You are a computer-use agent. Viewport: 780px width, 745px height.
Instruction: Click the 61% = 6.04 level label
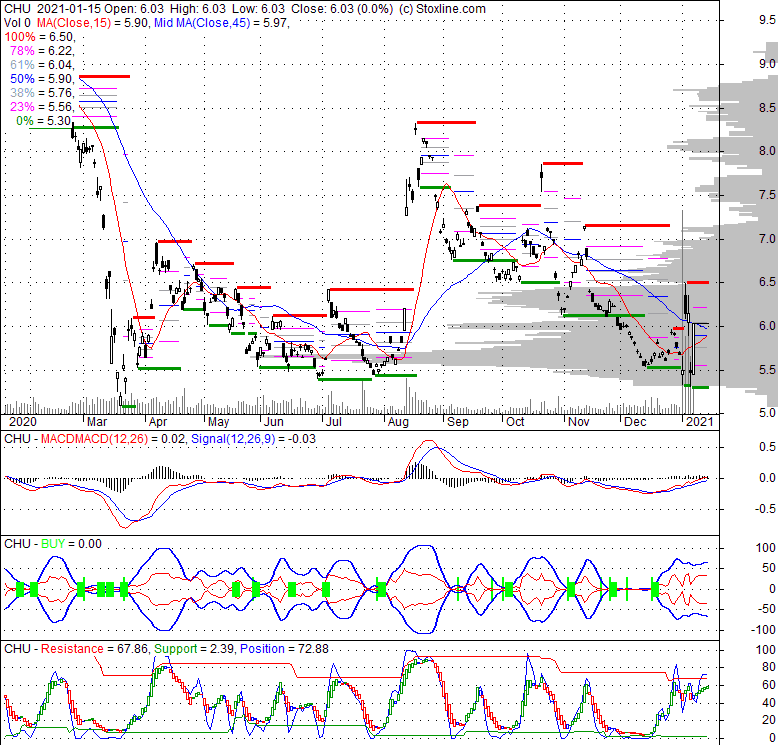click(x=42, y=65)
